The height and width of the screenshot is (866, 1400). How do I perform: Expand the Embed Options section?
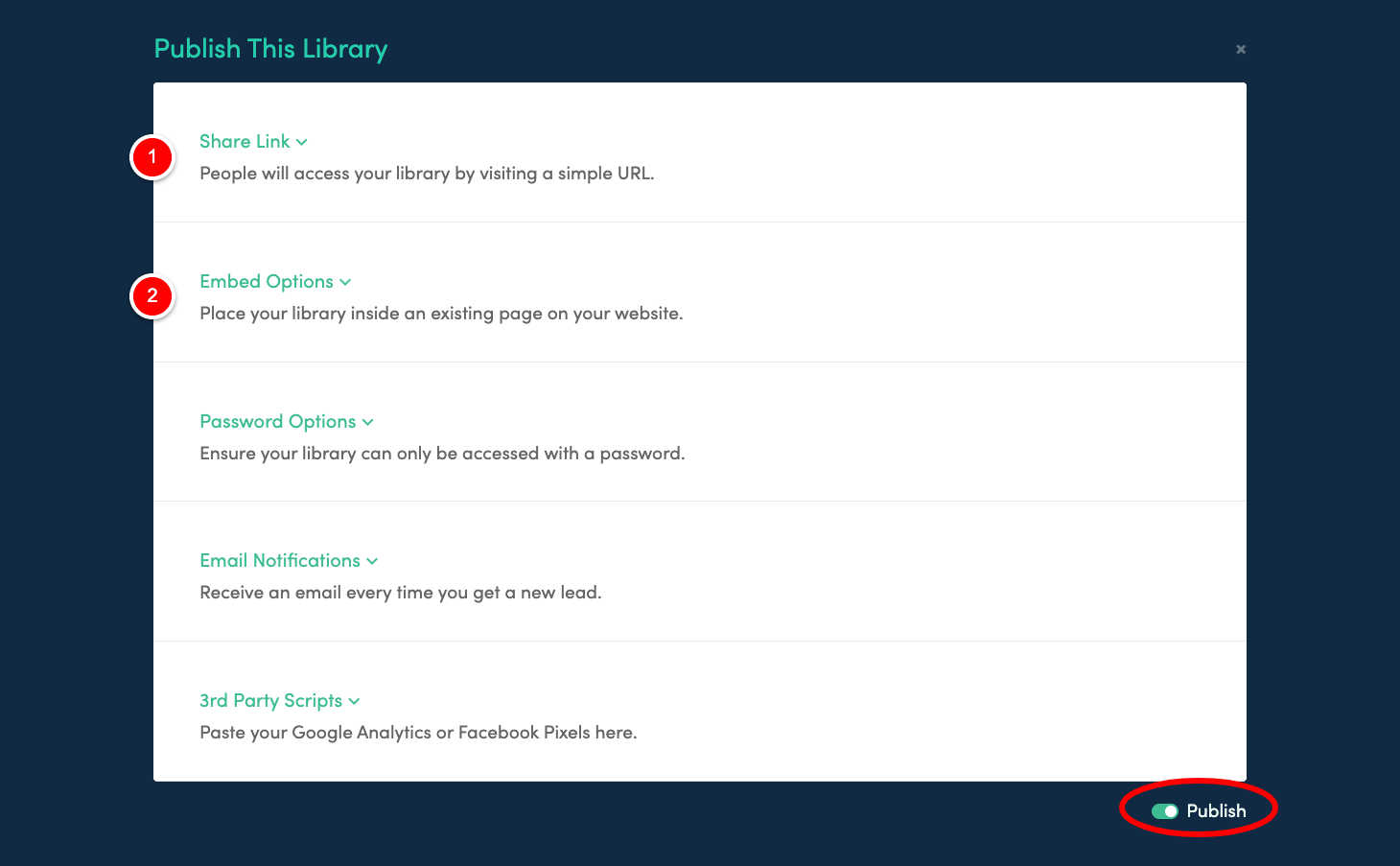click(x=266, y=281)
